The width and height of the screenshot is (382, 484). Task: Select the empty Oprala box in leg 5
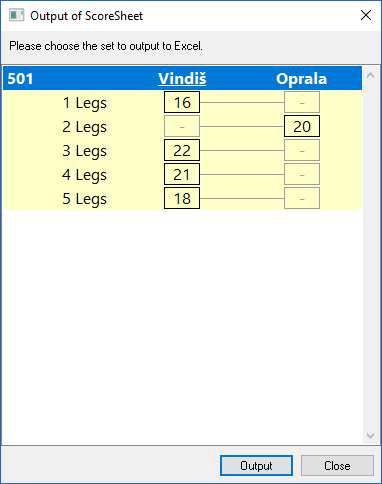point(302,198)
